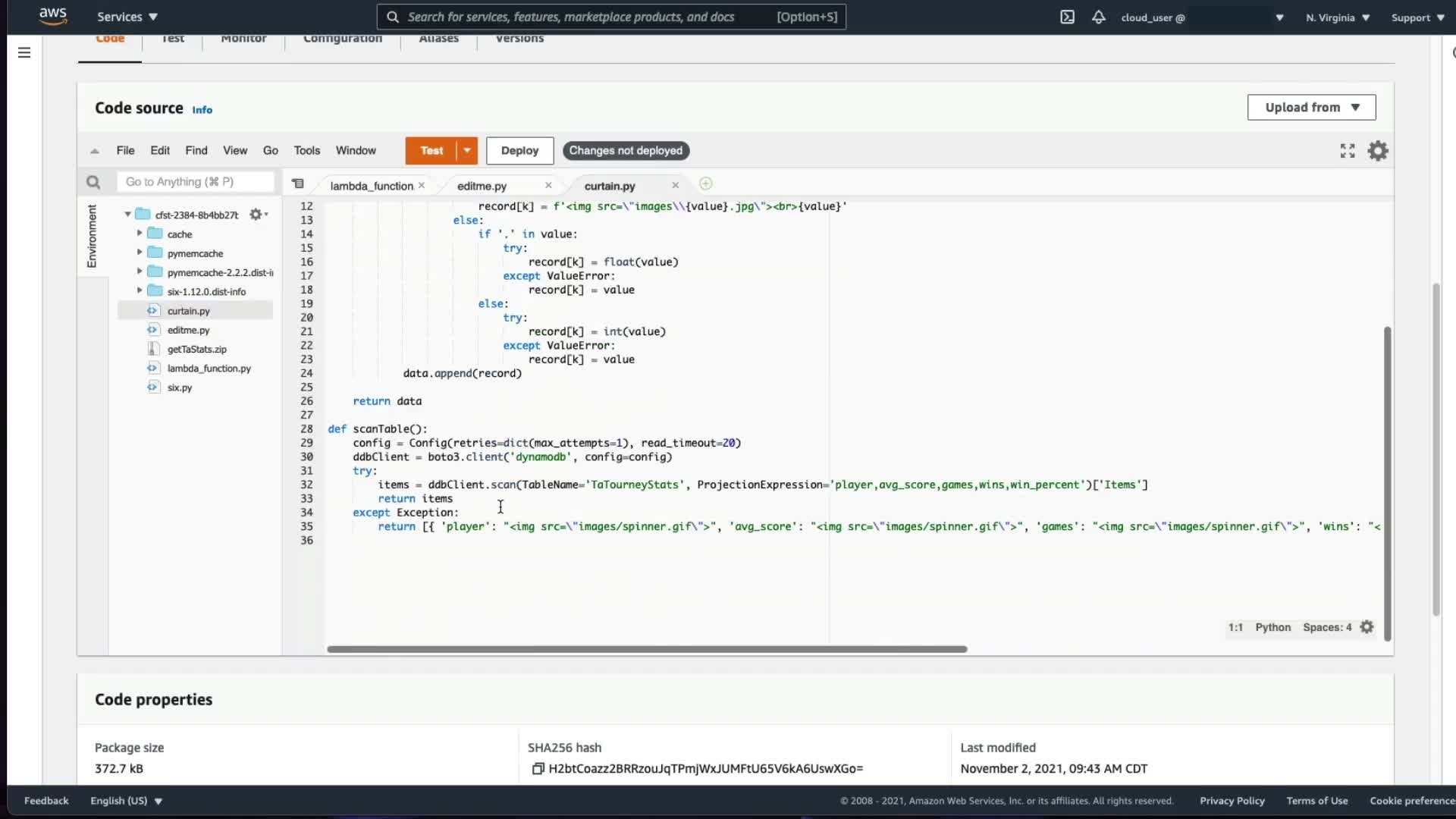Open Test button dropdown arrow
The width and height of the screenshot is (1456, 819).
click(467, 151)
